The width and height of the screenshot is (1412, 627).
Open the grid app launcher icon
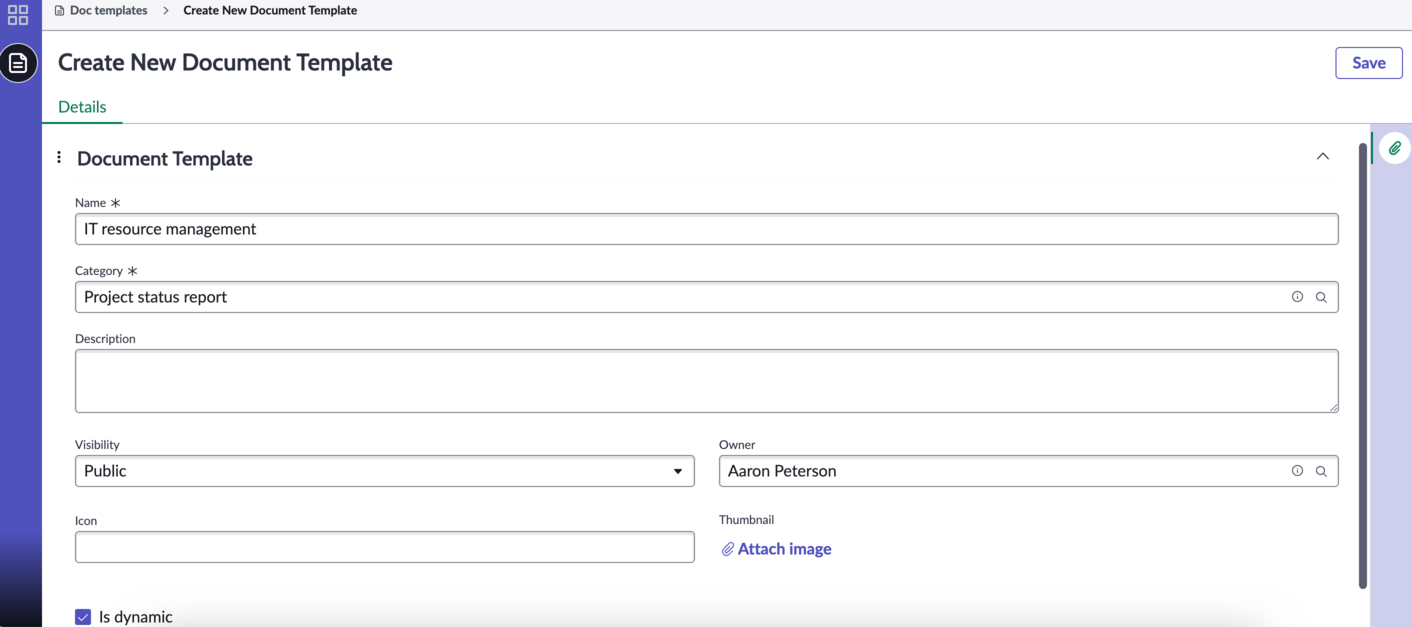click(18, 15)
